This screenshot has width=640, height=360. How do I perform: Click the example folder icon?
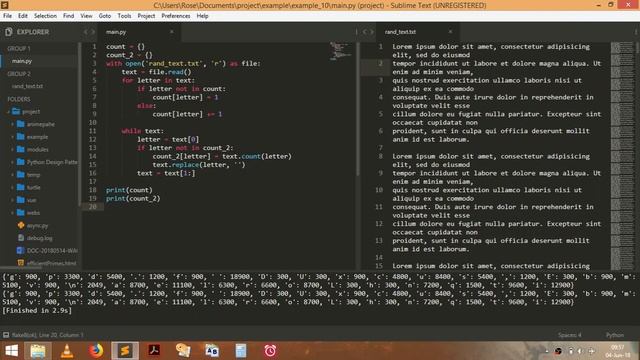(x=21, y=136)
